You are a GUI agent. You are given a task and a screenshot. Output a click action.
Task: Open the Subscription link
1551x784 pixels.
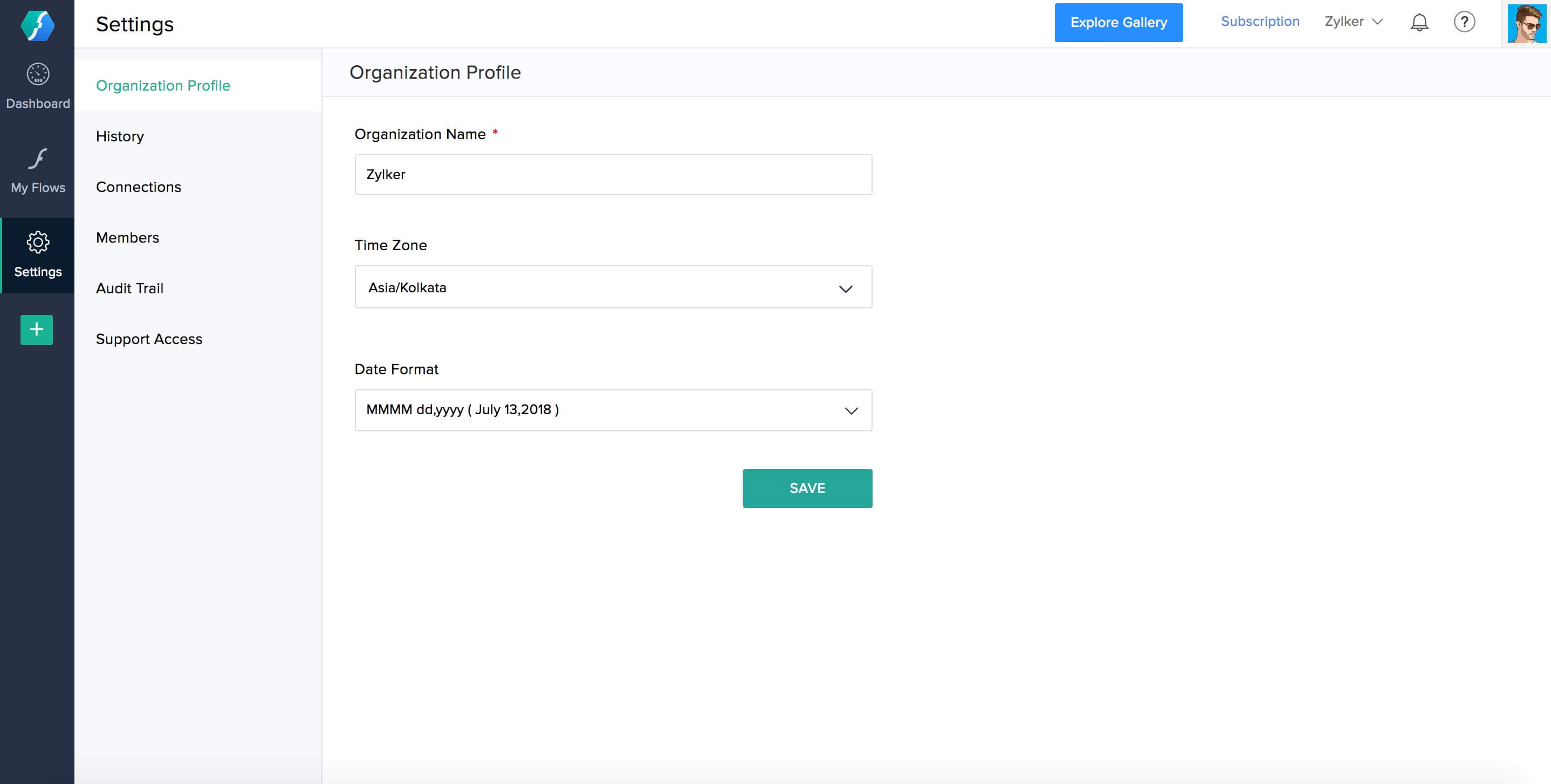pyautogui.click(x=1260, y=22)
